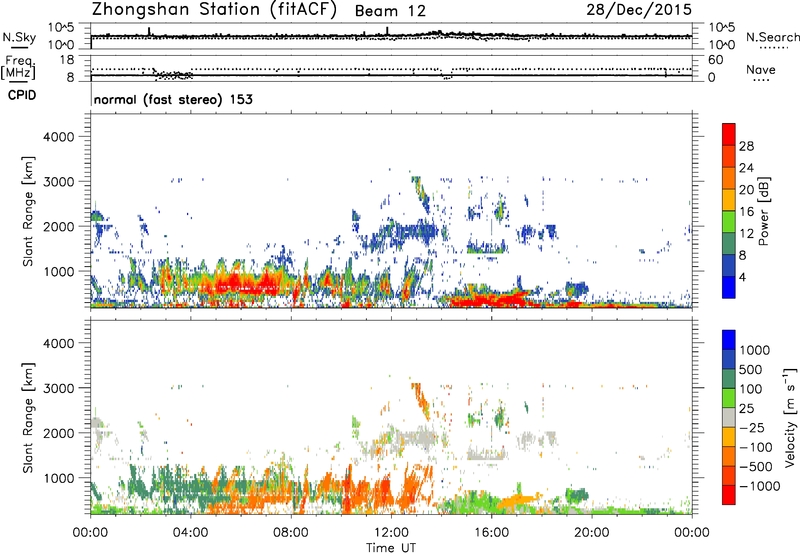The width and height of the screenshot is (800, 554).
Task: Click the "28" value on the Power colorbar
Action: [746, 146]
